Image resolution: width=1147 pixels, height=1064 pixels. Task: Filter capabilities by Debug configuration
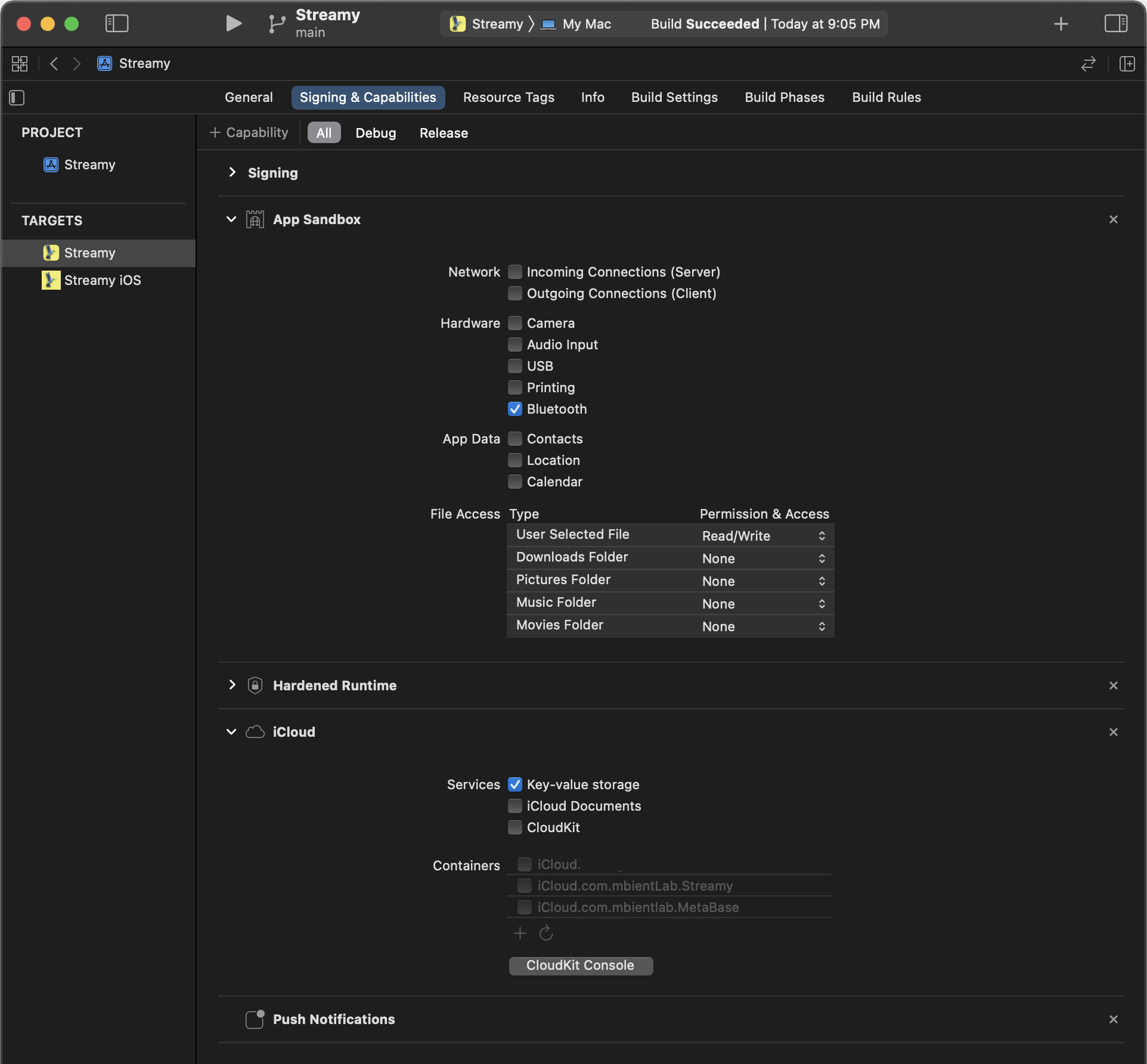pos(376,133)
